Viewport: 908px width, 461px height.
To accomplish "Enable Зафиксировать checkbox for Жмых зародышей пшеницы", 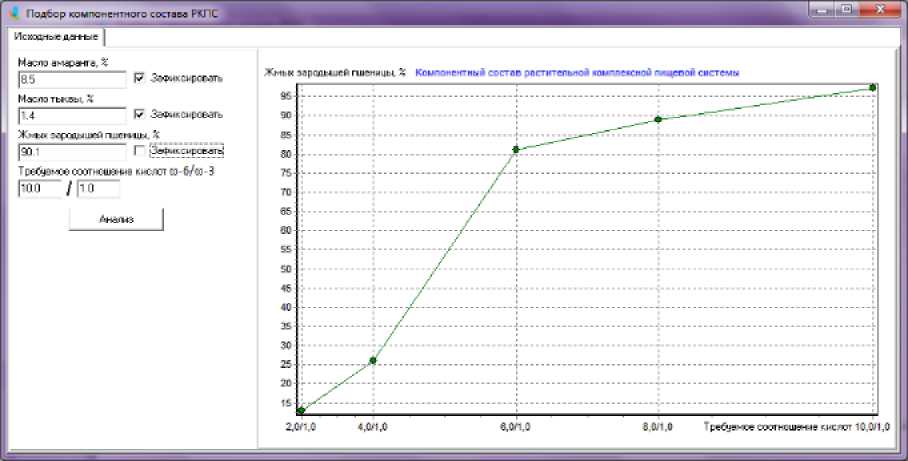I will click(x=139, y=151).
